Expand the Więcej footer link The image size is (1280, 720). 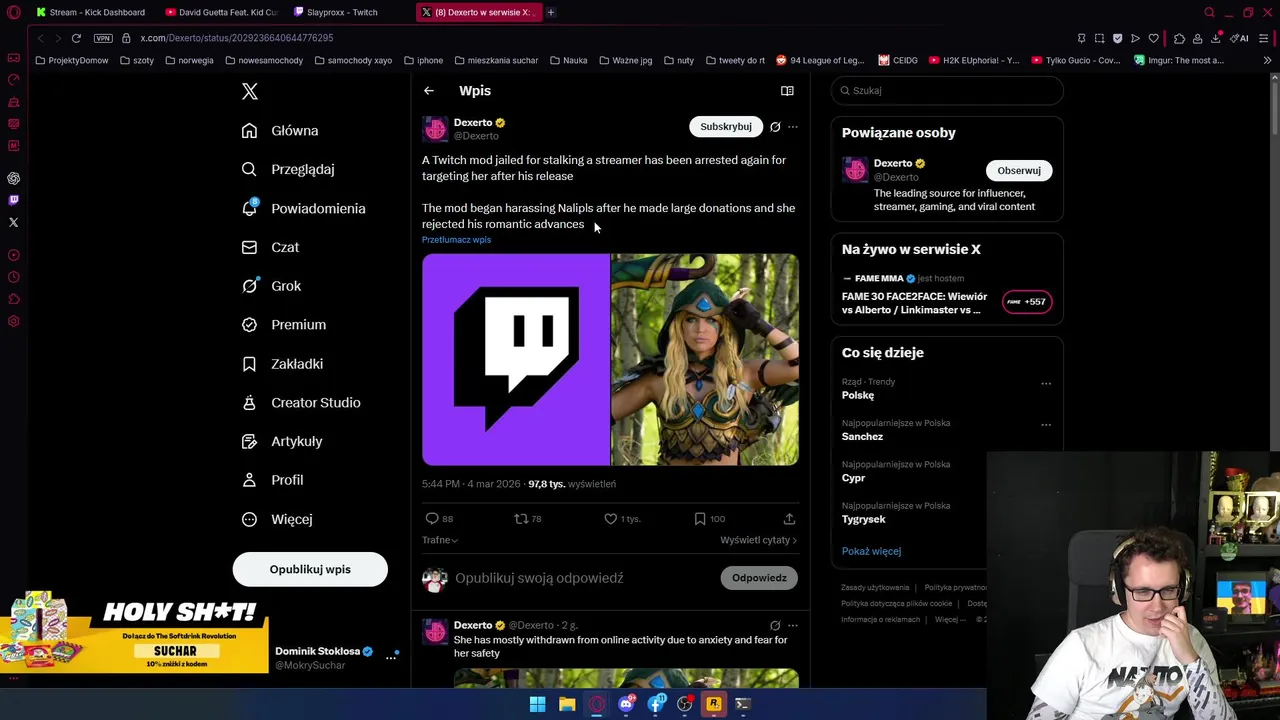pyautogui.click(x=949, y=619)
